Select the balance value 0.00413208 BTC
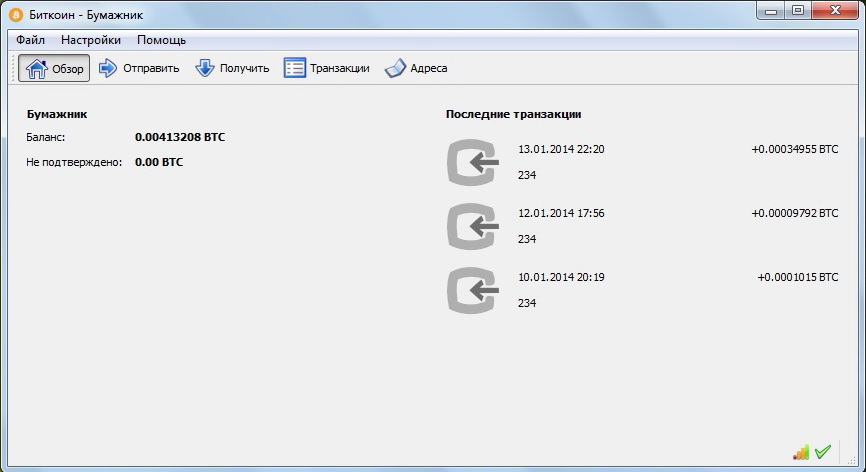 (180, 137)
